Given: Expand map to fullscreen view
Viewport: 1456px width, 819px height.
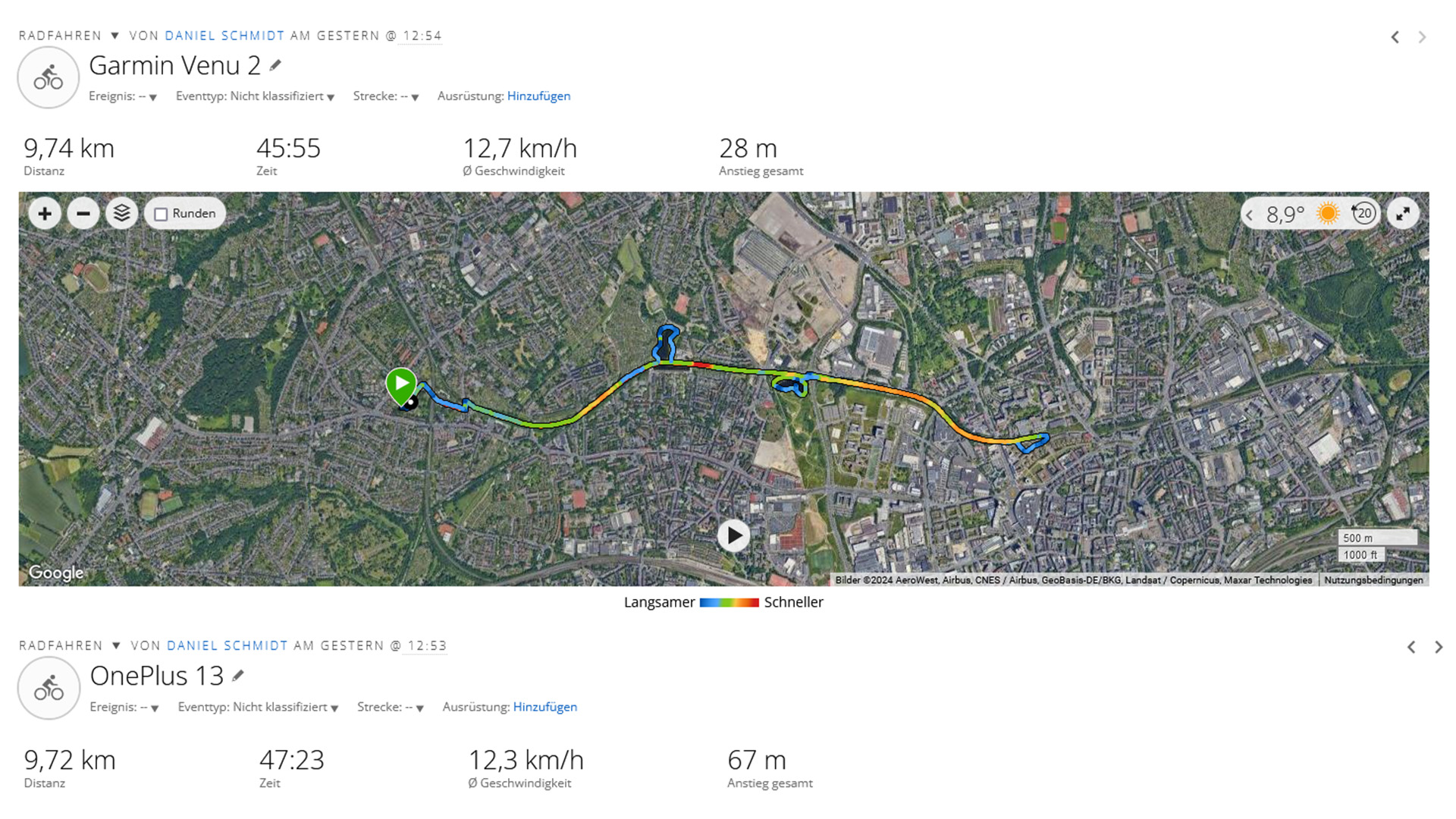Looking at the screenshot, I should [x=1403, y=214].
